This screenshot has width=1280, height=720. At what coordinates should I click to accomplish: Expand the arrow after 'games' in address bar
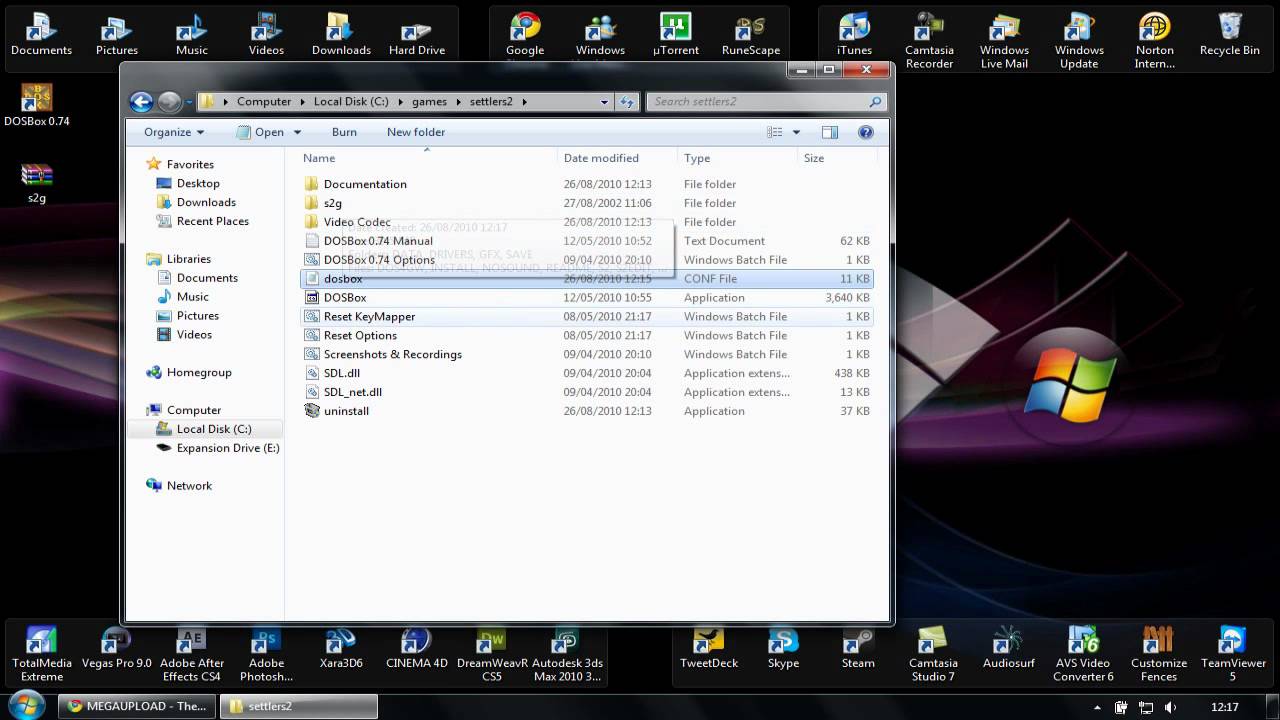457,101
